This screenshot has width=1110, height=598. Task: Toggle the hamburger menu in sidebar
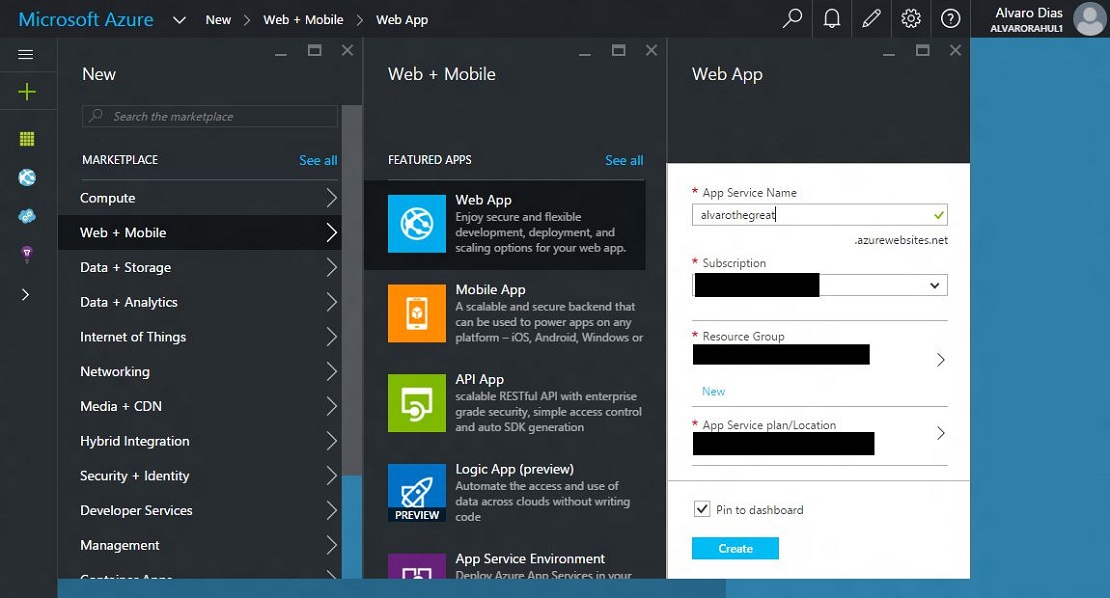pos(25,54)
